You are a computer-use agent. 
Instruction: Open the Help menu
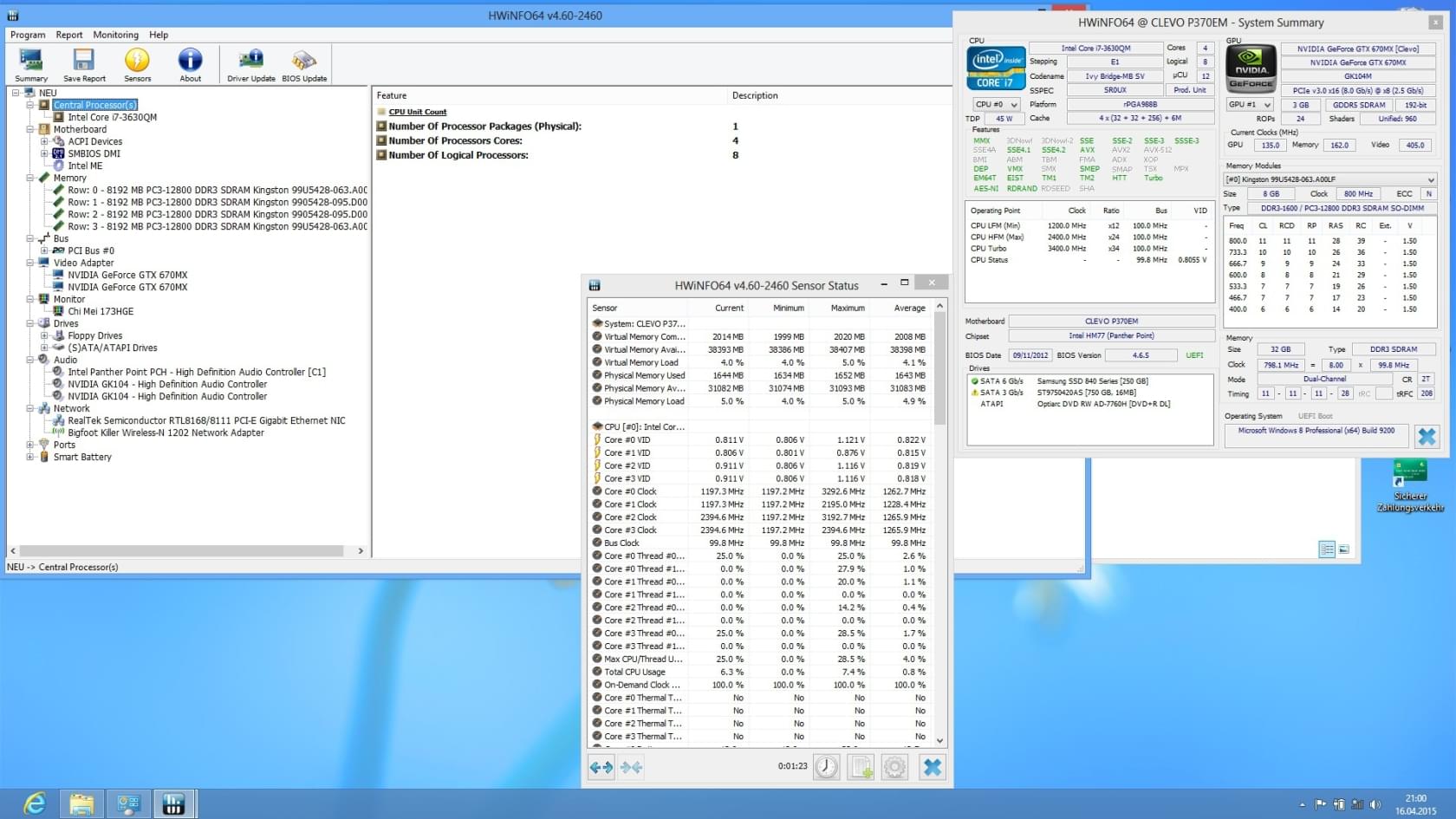tap(159, 35)
